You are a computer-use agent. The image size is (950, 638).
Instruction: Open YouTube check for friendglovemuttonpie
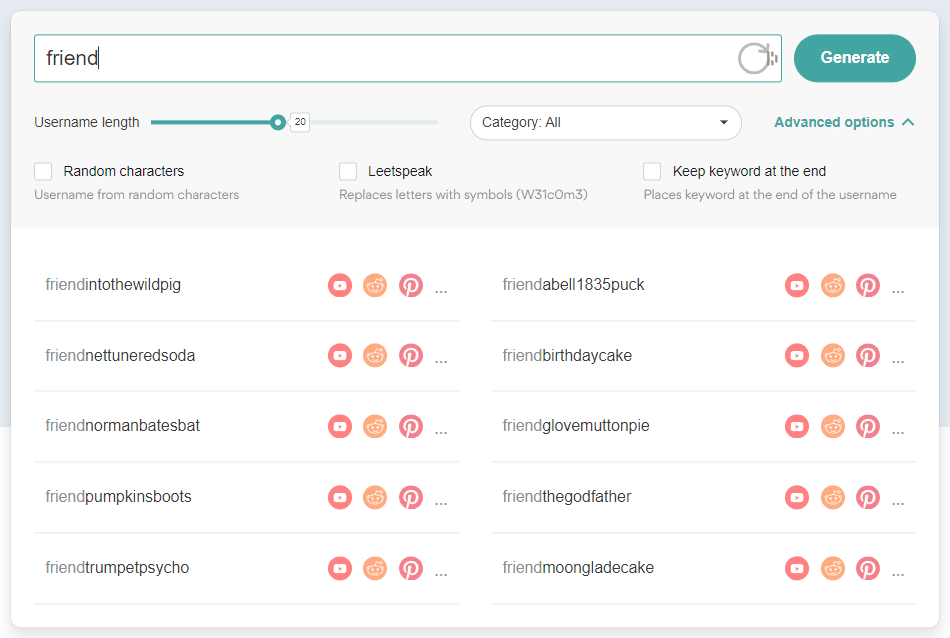point(797,427)
